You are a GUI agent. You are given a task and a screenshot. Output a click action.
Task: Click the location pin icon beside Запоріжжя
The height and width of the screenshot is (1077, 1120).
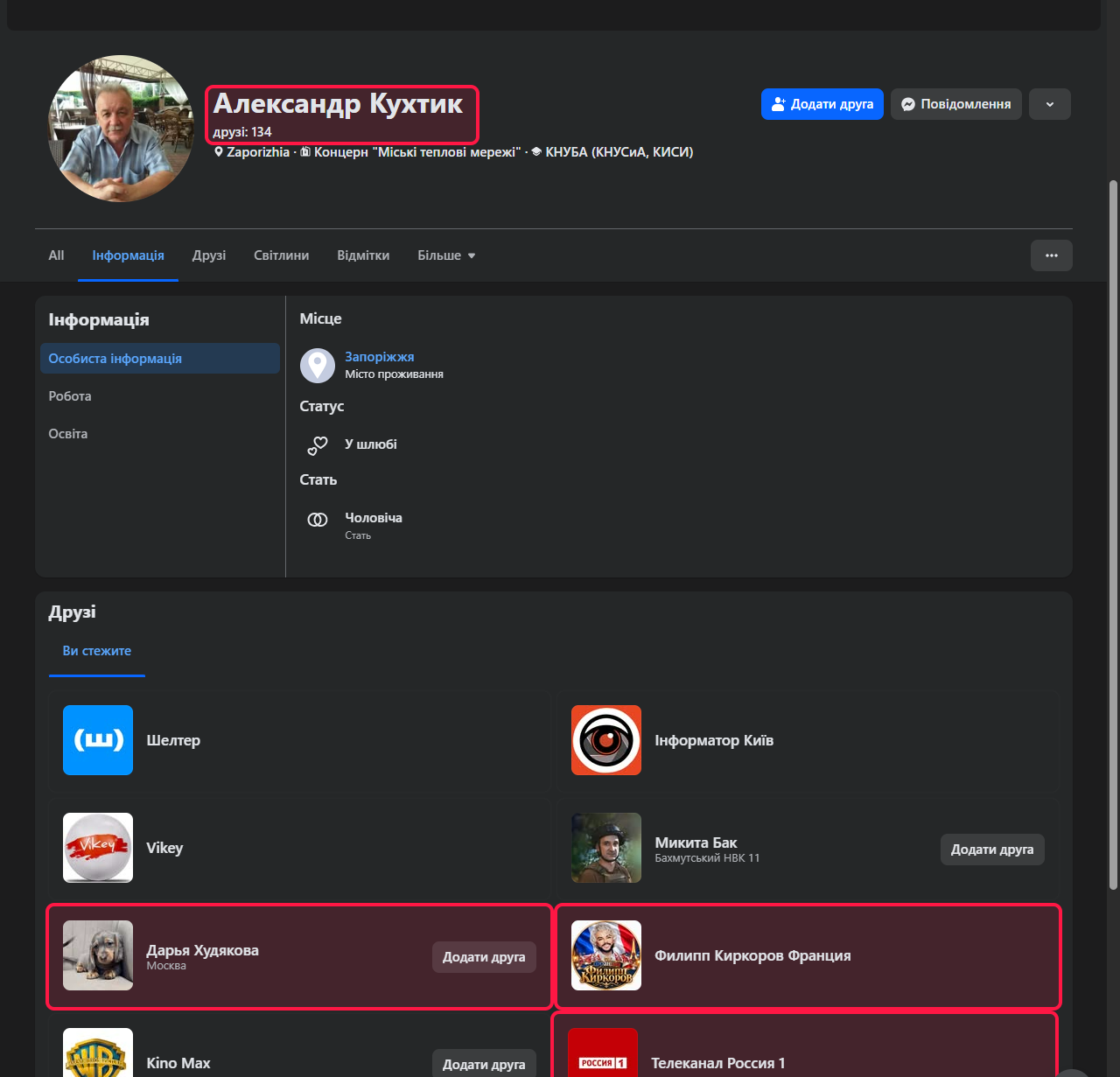[318, 366]
